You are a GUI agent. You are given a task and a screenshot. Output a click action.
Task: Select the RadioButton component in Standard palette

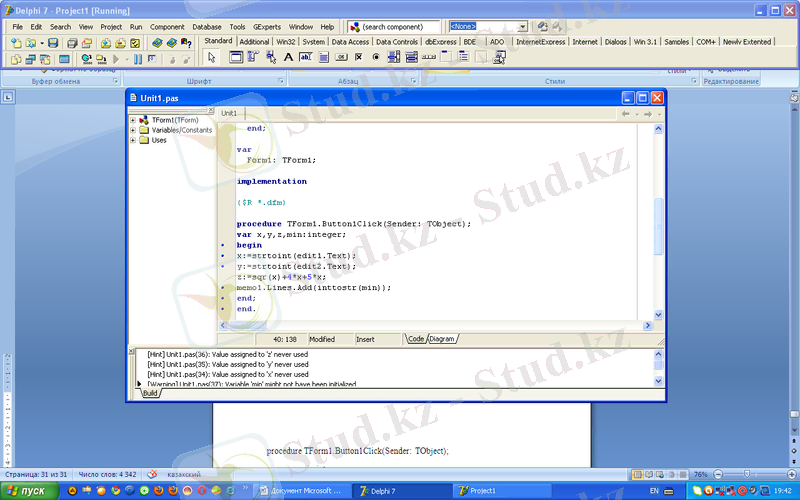pos(376,57)
